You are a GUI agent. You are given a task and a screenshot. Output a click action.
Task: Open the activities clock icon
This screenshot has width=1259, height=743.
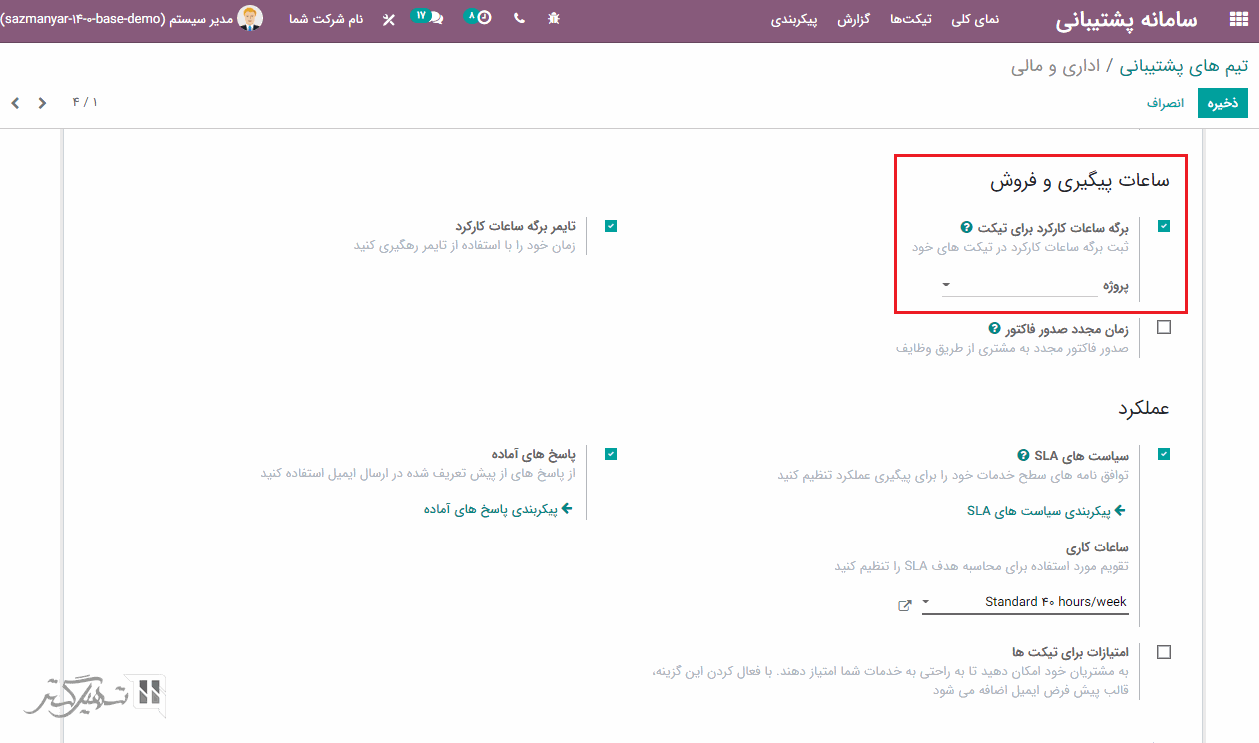[484, 18]
